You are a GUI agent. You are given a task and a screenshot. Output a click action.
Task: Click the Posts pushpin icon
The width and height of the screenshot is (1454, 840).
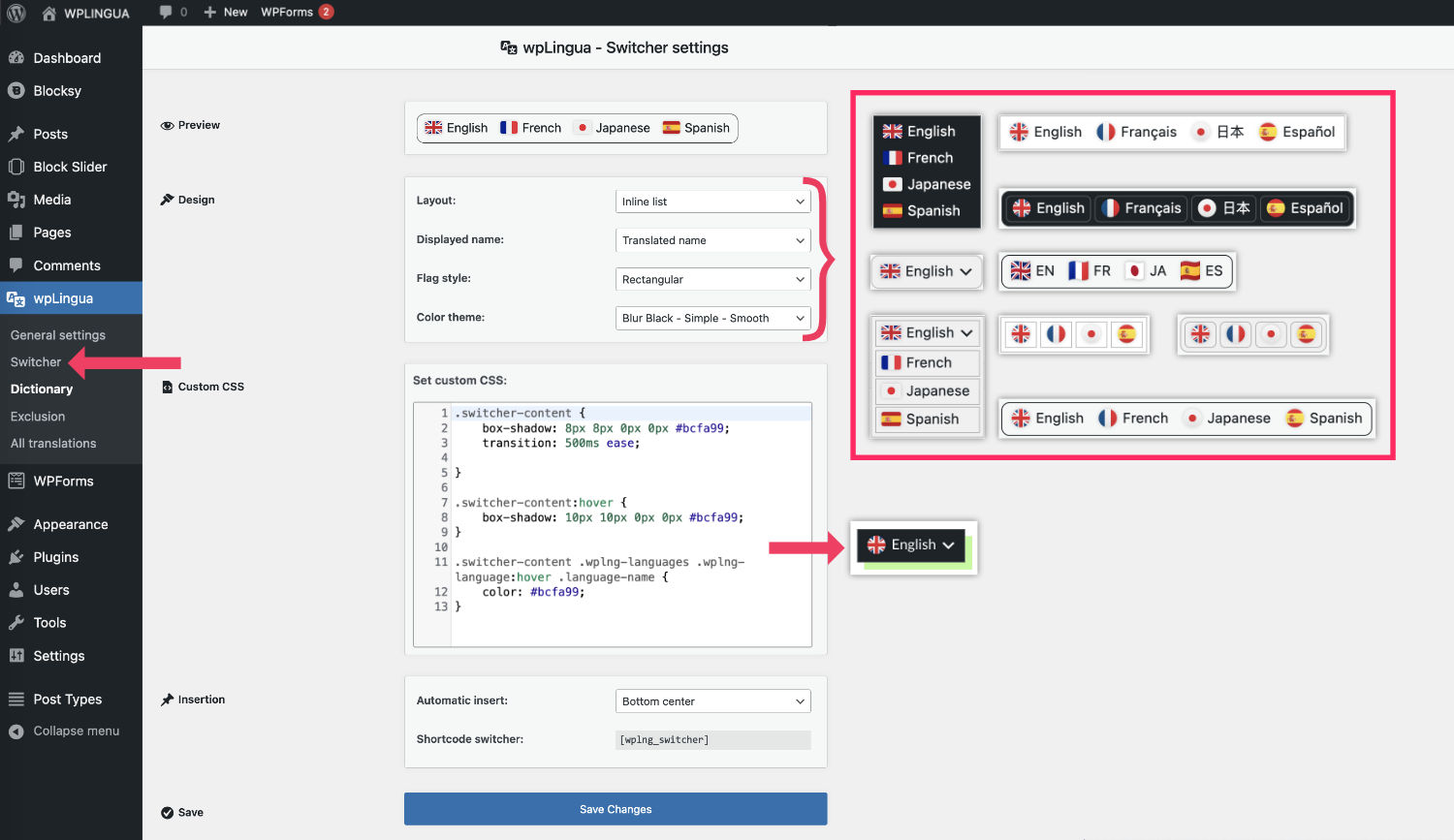coord(16,134)
